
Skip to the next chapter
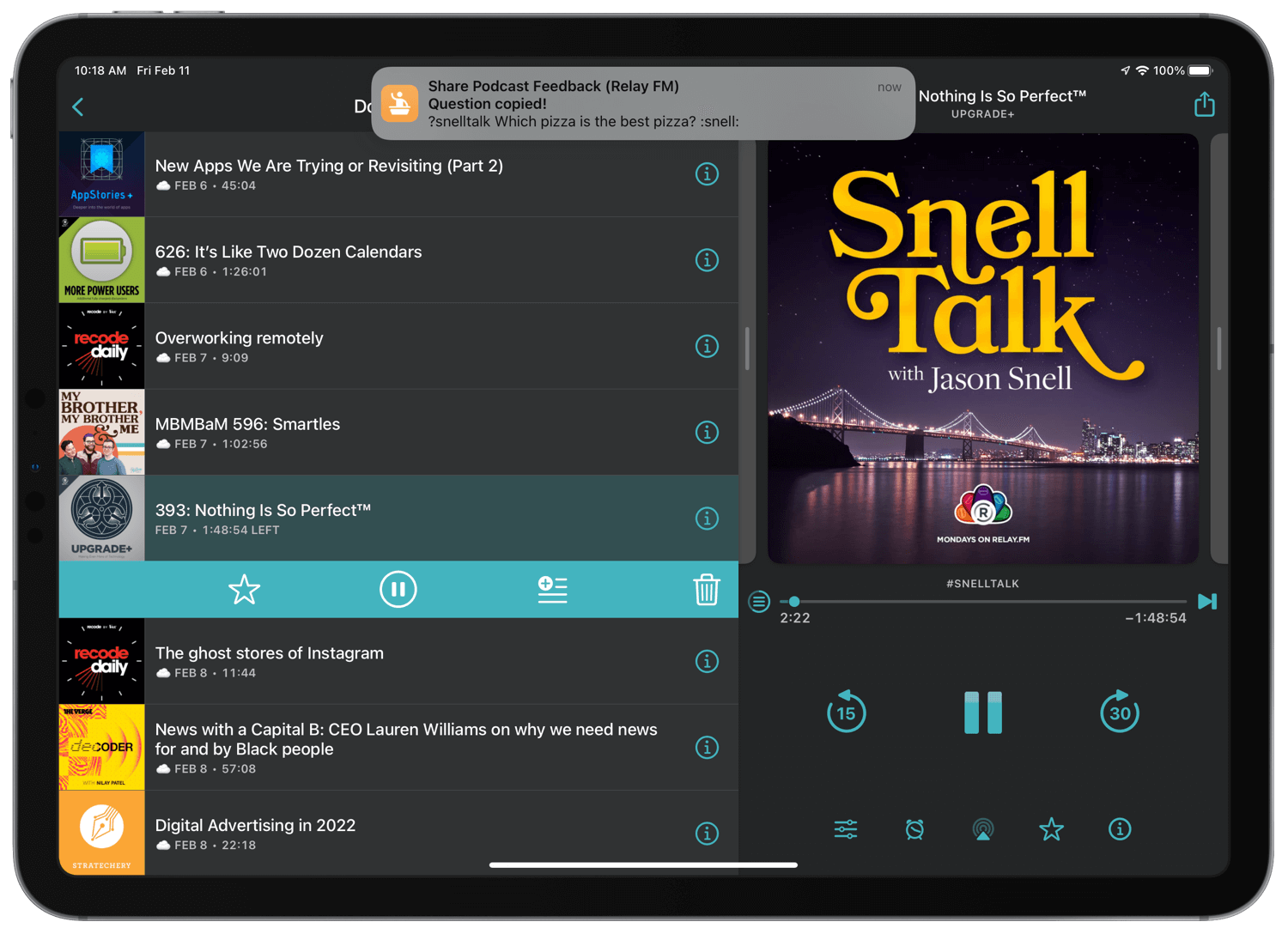point(1207,601)
